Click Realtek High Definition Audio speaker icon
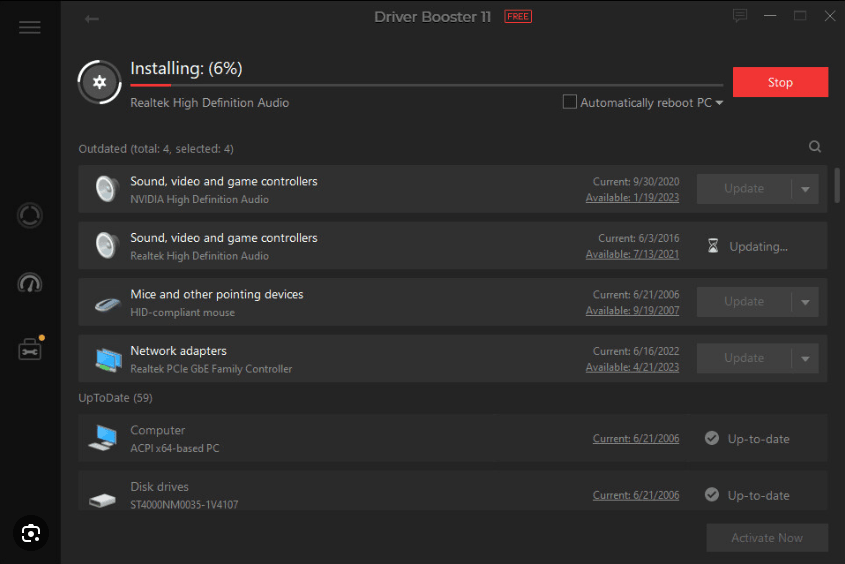 pyautogui.click(x=107, y=246)
